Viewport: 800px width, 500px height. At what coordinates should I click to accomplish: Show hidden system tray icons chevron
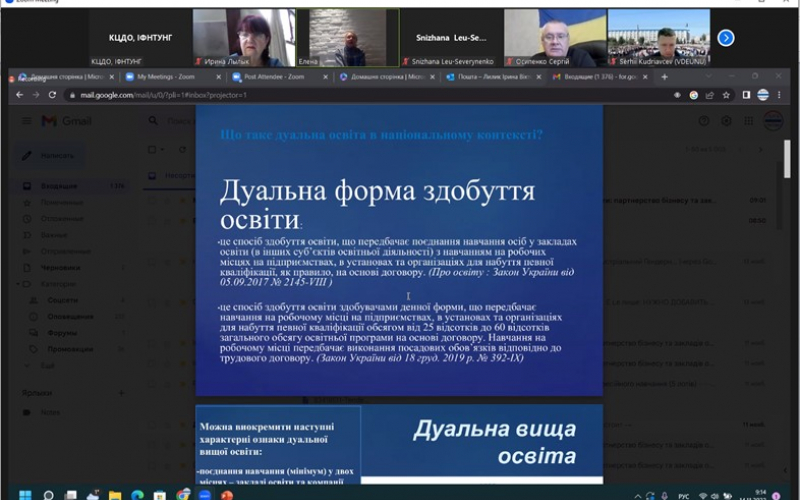point(638,496)
